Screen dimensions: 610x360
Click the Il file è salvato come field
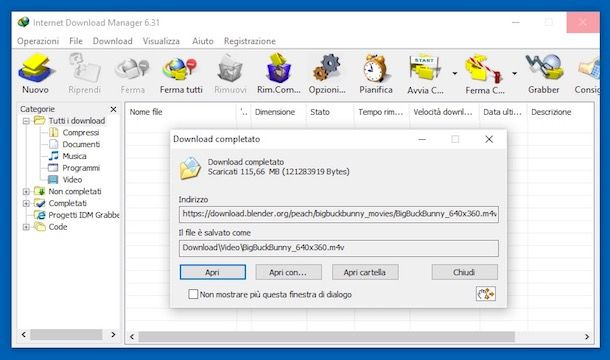(338, 248)
